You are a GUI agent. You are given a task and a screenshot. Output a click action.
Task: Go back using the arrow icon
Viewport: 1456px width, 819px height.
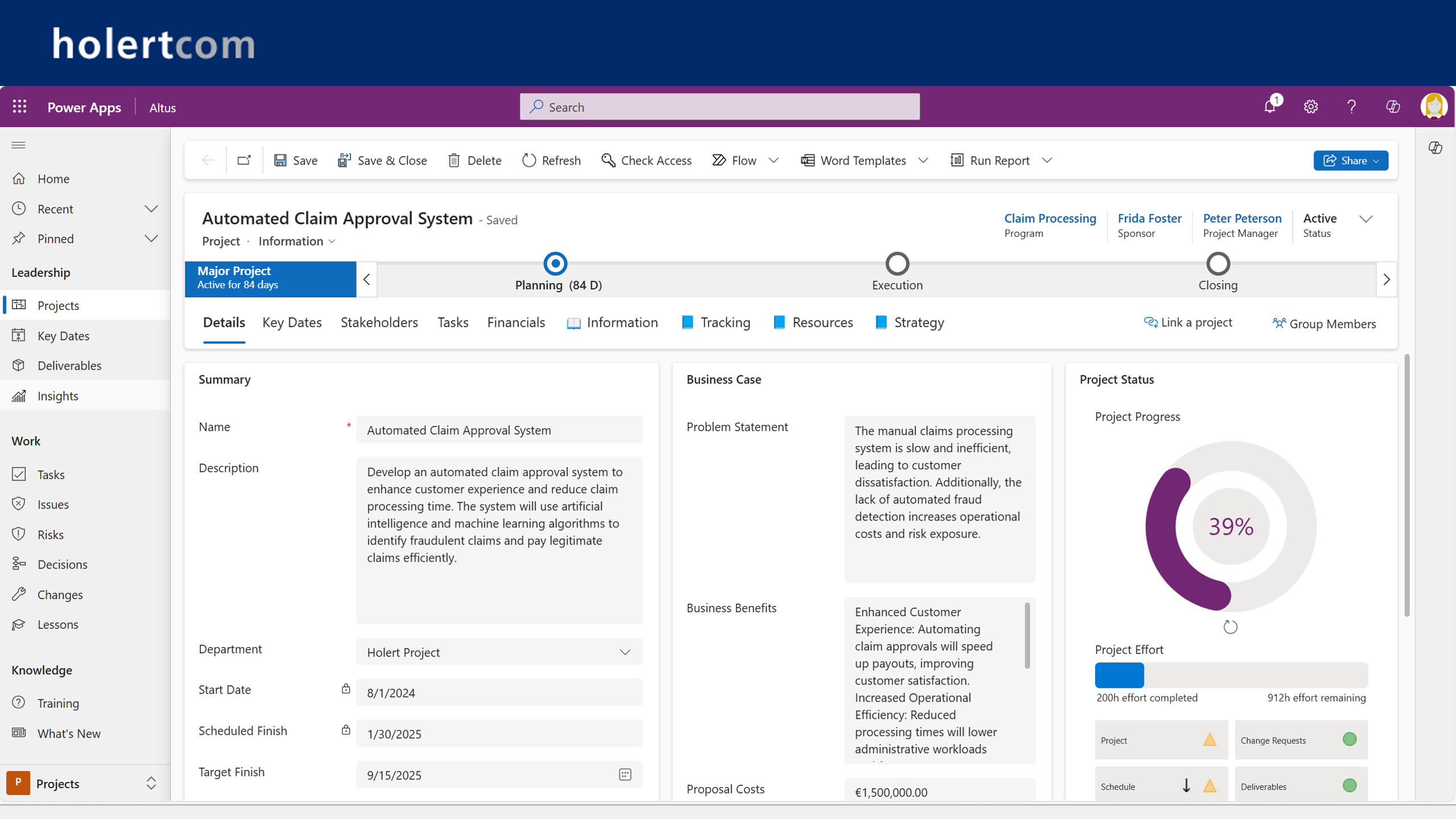click(x=208, y=160)
